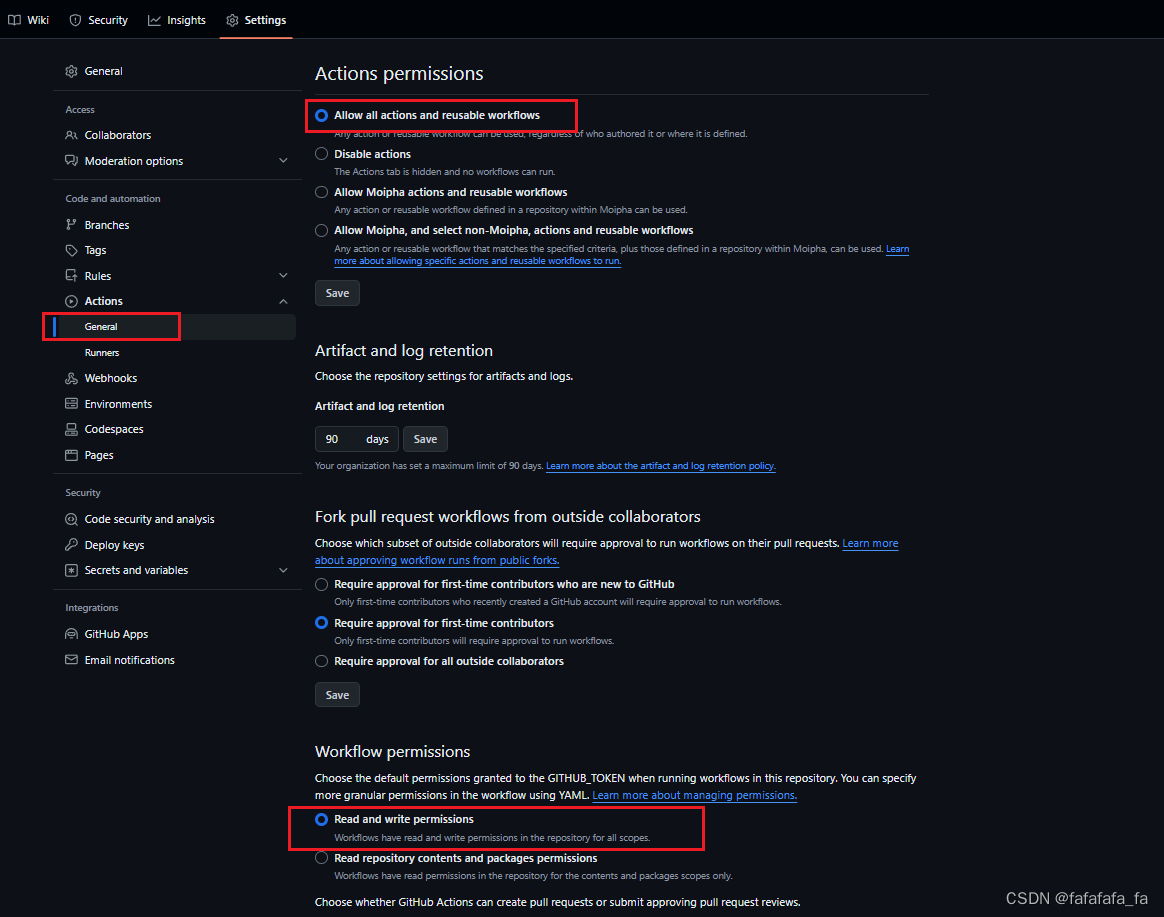
Task: Open the Environments settings page
Action: (x=120, y=403)
